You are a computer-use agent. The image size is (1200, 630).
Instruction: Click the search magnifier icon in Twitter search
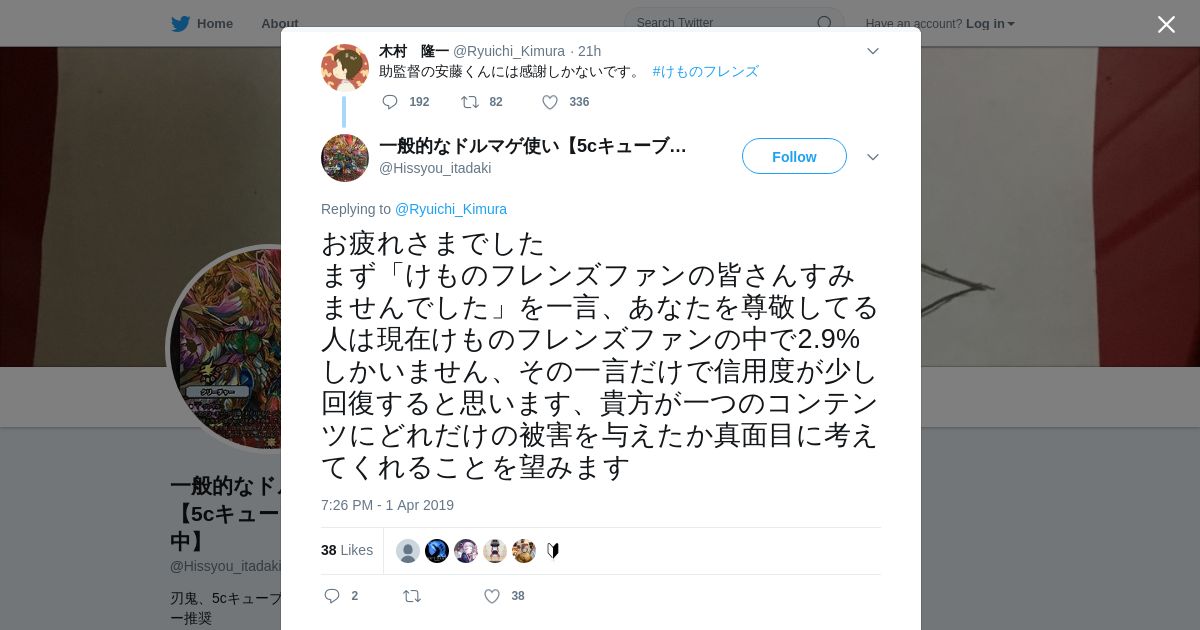click(824, 23)
